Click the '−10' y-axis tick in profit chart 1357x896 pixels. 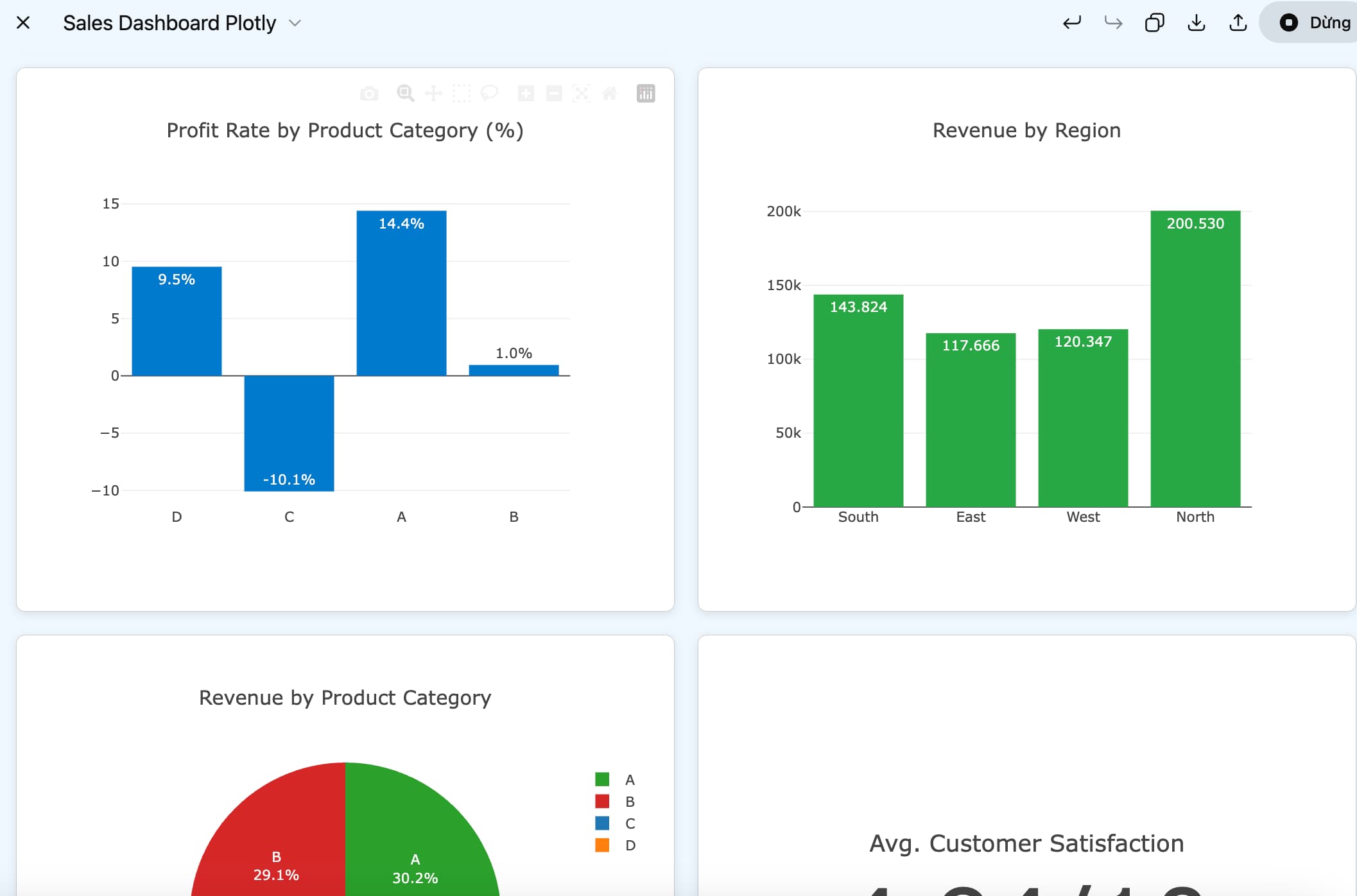point(105,490)
